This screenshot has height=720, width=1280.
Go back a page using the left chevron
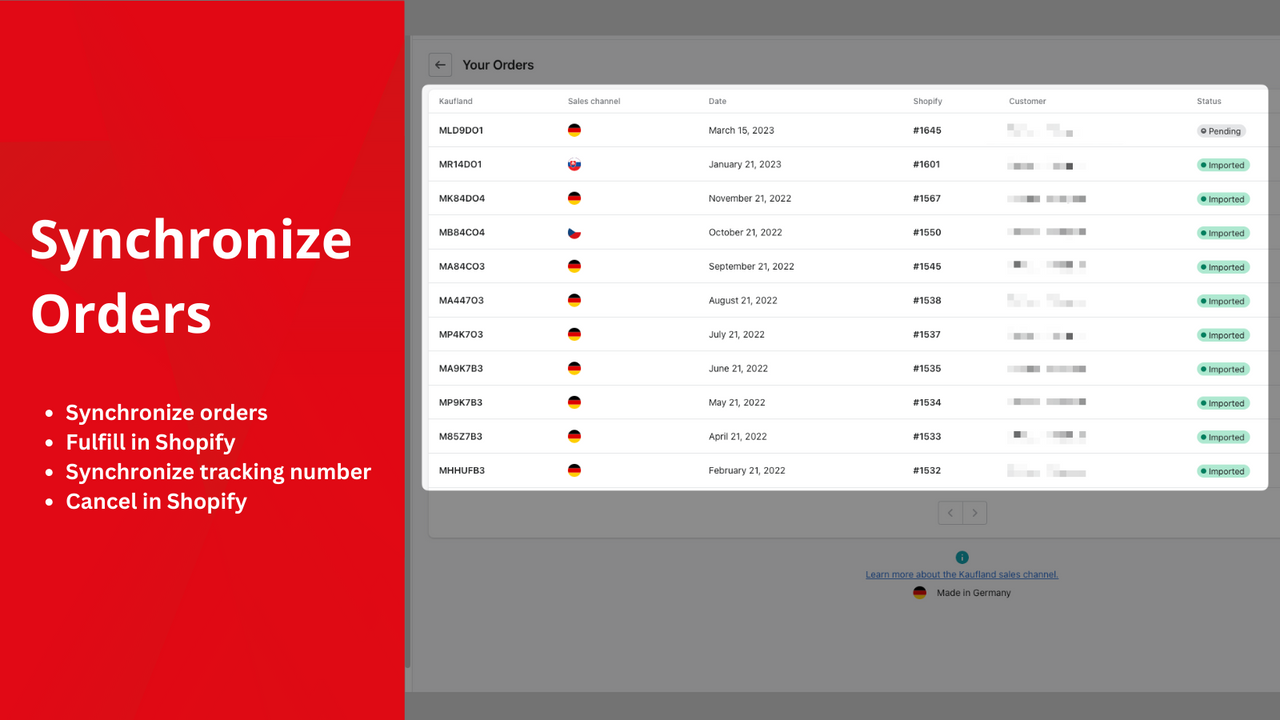click(950, 512)
